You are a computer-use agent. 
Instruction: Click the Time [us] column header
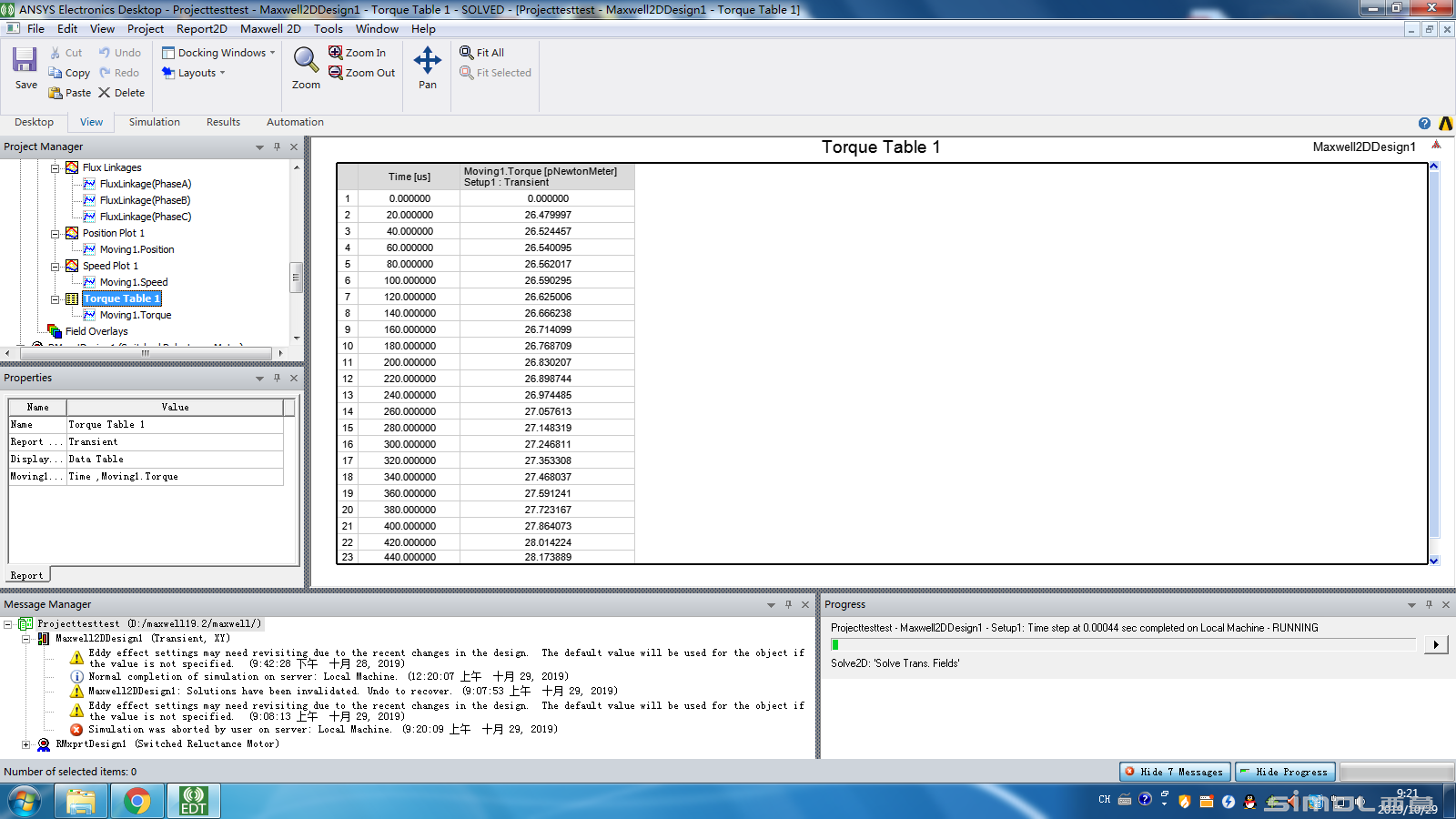pos(409,177)
